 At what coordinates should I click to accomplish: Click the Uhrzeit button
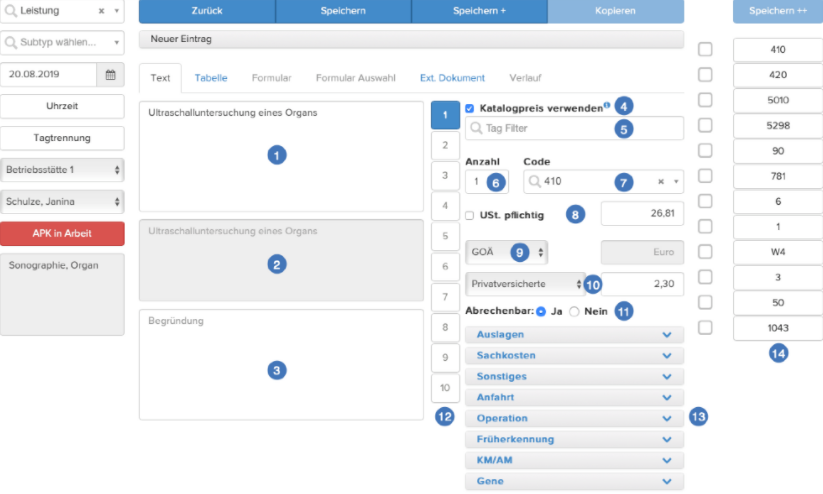(x=62, y=106)
